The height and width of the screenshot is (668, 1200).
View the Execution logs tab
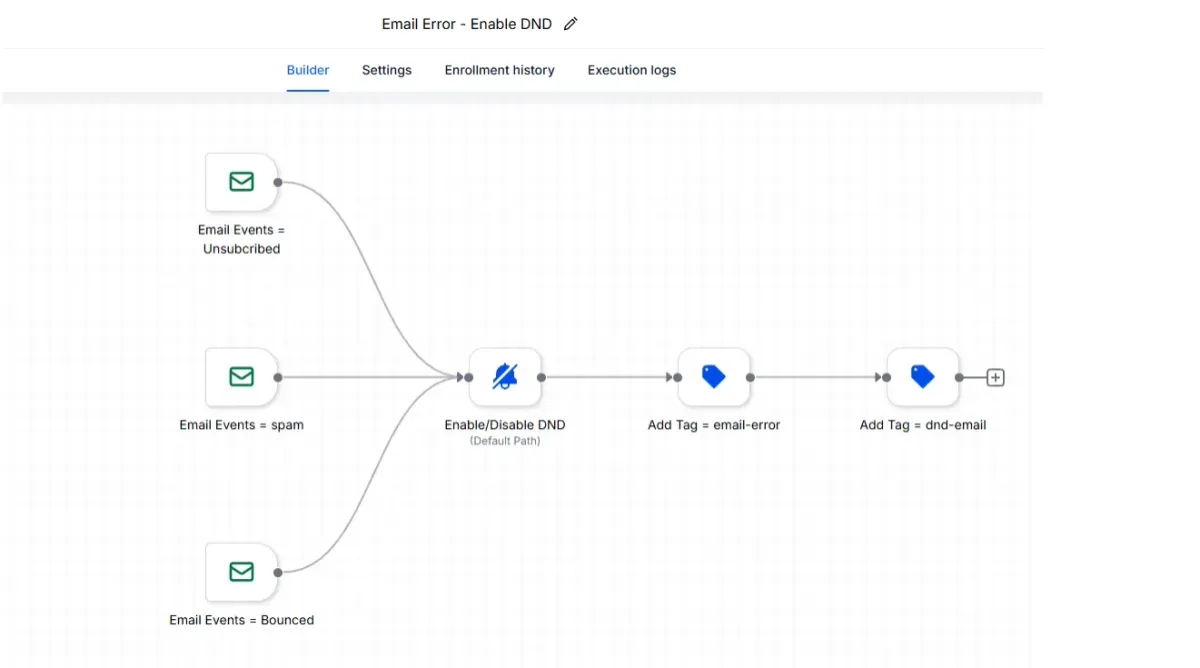[632, 70]
